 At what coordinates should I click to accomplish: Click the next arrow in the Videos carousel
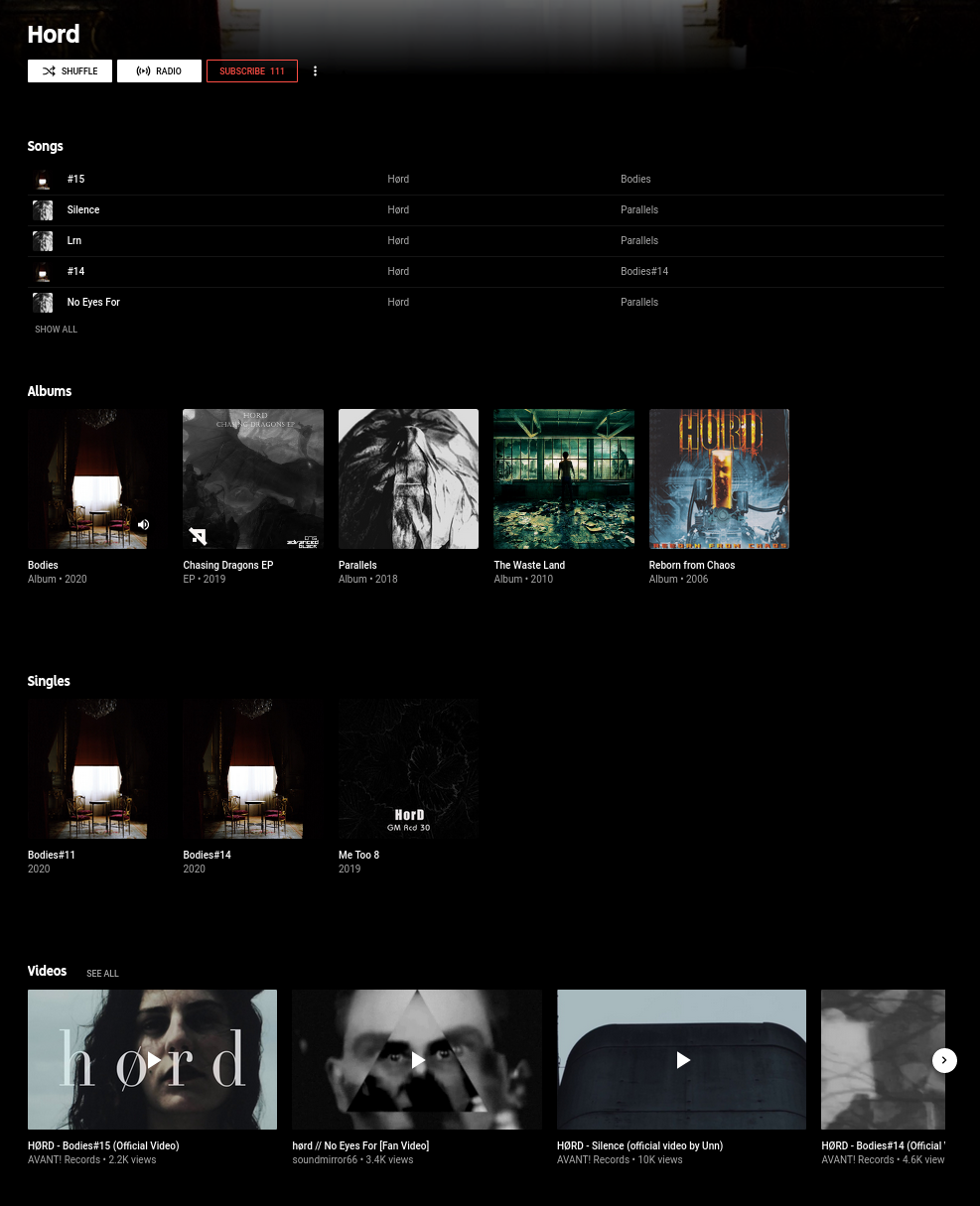pos(944,1060)
